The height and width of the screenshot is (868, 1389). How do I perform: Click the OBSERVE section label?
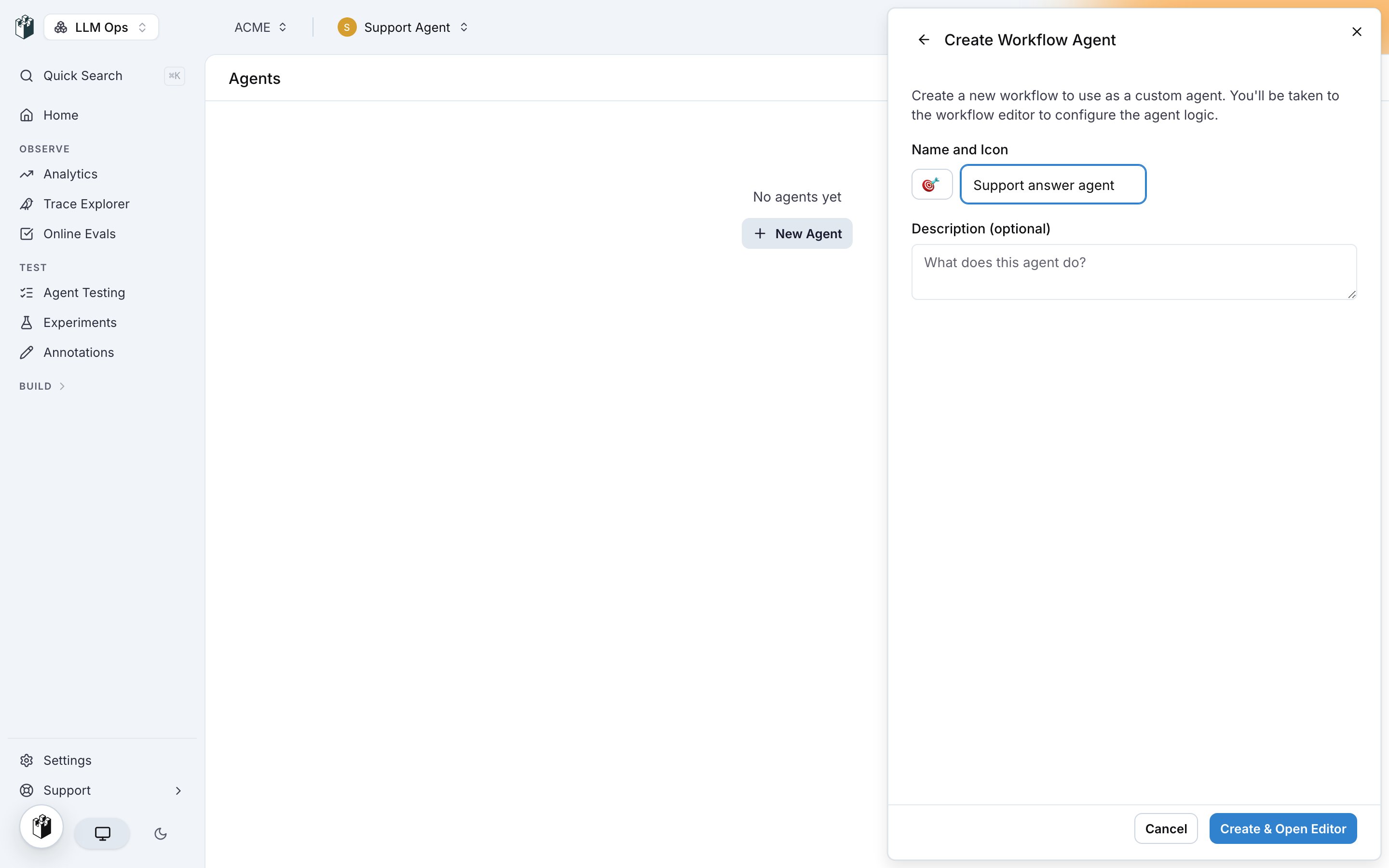click(x=44, y=149)
